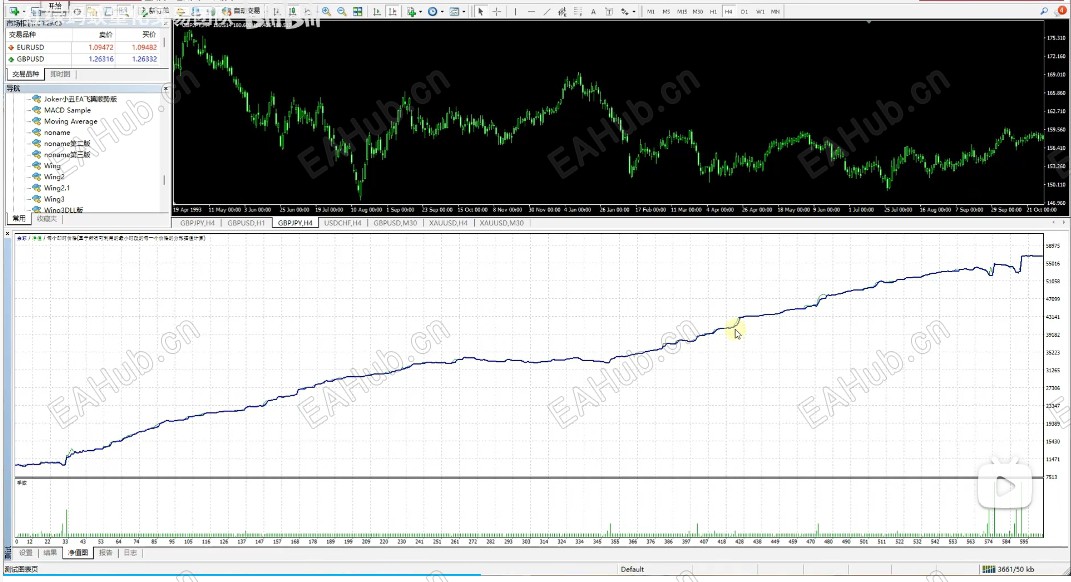Viewport: 1071px width, 582px height.
Task: Click the Zoom In magnifier icon
Action: 326,12
